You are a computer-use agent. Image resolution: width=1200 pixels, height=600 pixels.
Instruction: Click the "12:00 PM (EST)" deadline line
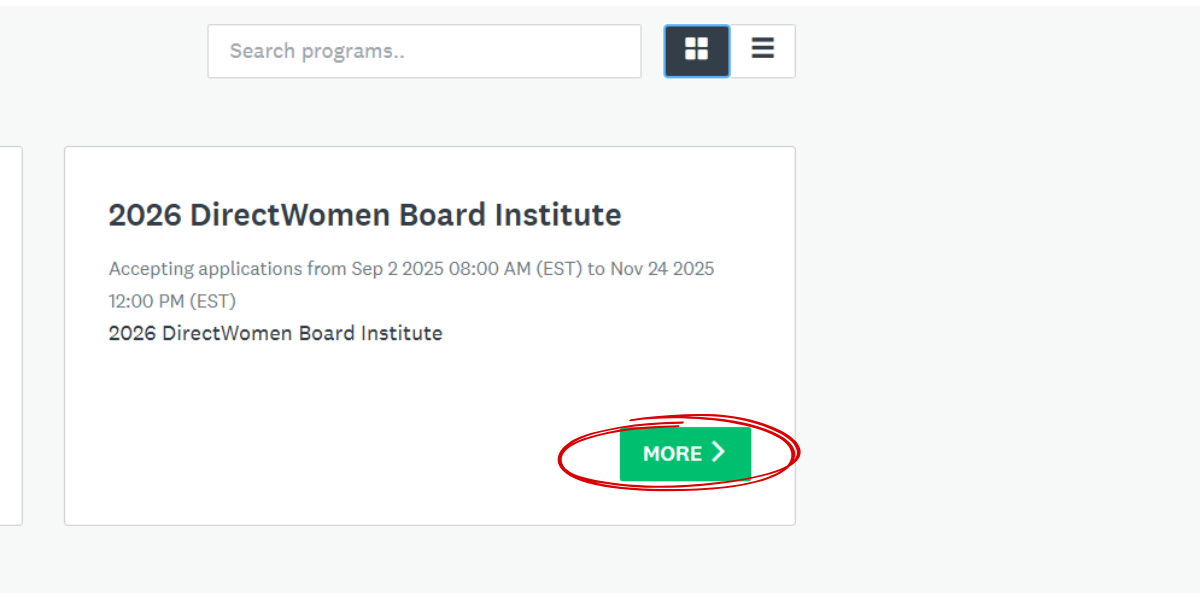(172, 301)
